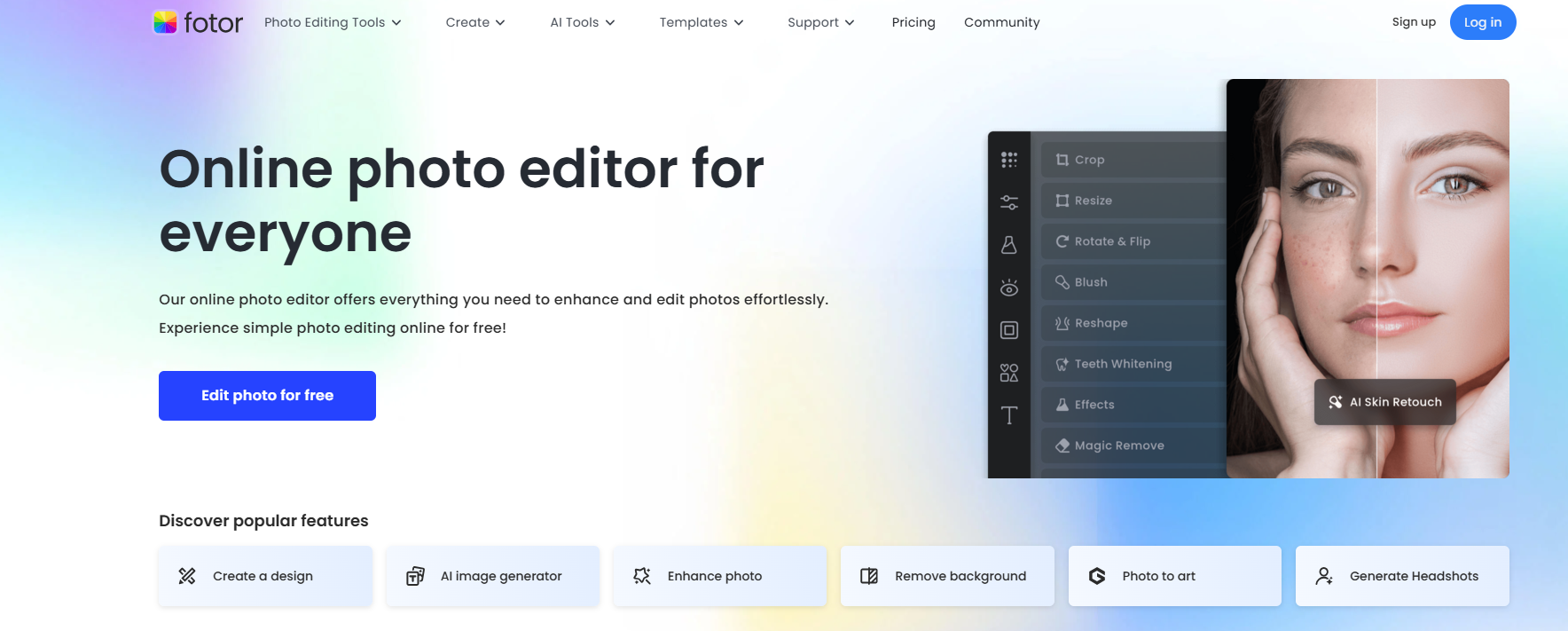Click the Photo to art card text
The width and height of the screenshot is (1568, 631).
click(1159, 576)
